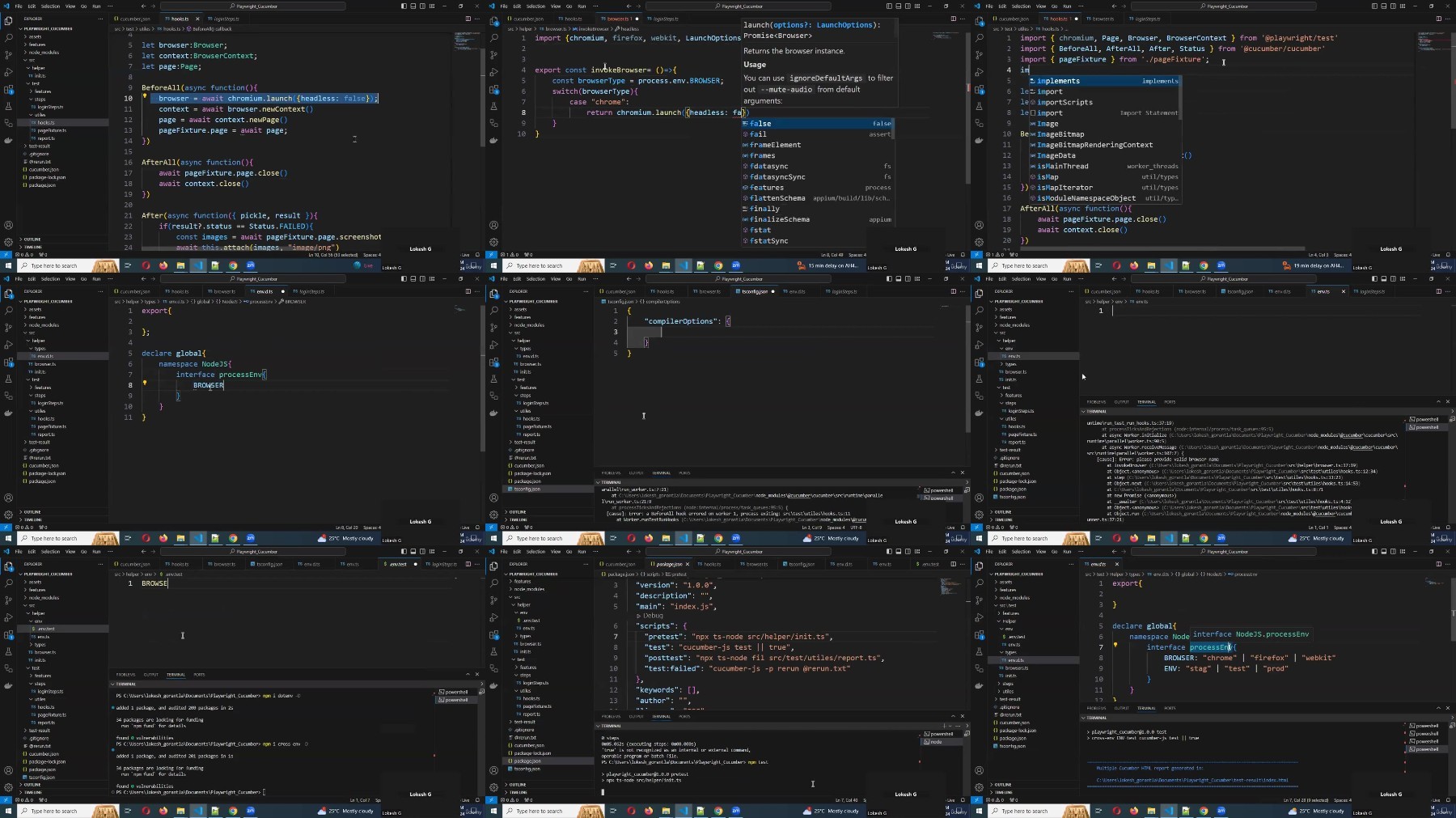Image resolution: width=1456 pixels, height=818 pixels.
Task: Toggle secondary sidebar in bottom-right env.d.ts window
Action: point(1391,551)
